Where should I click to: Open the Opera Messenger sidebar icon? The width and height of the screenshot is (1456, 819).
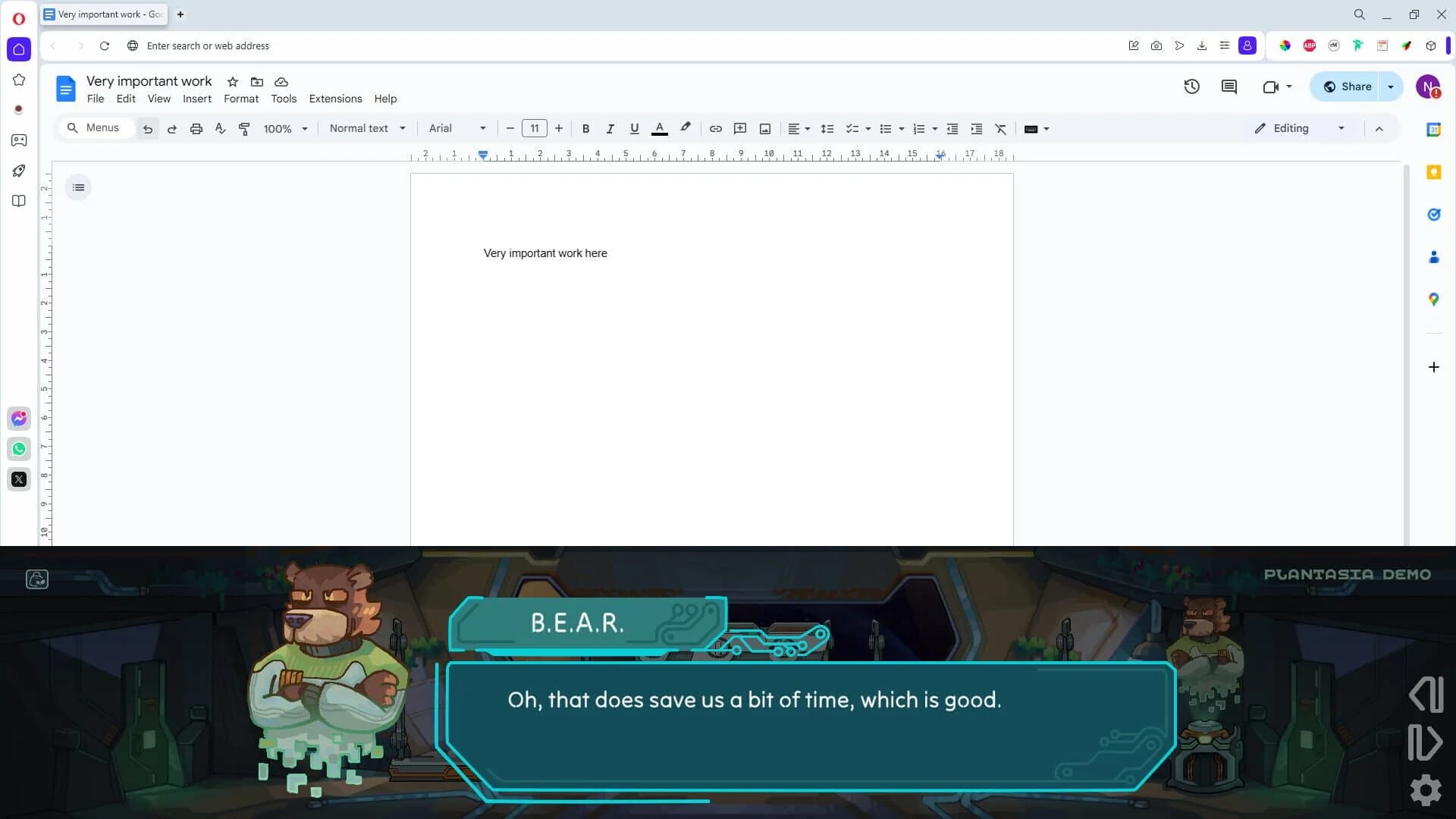[x=19, y=418]
